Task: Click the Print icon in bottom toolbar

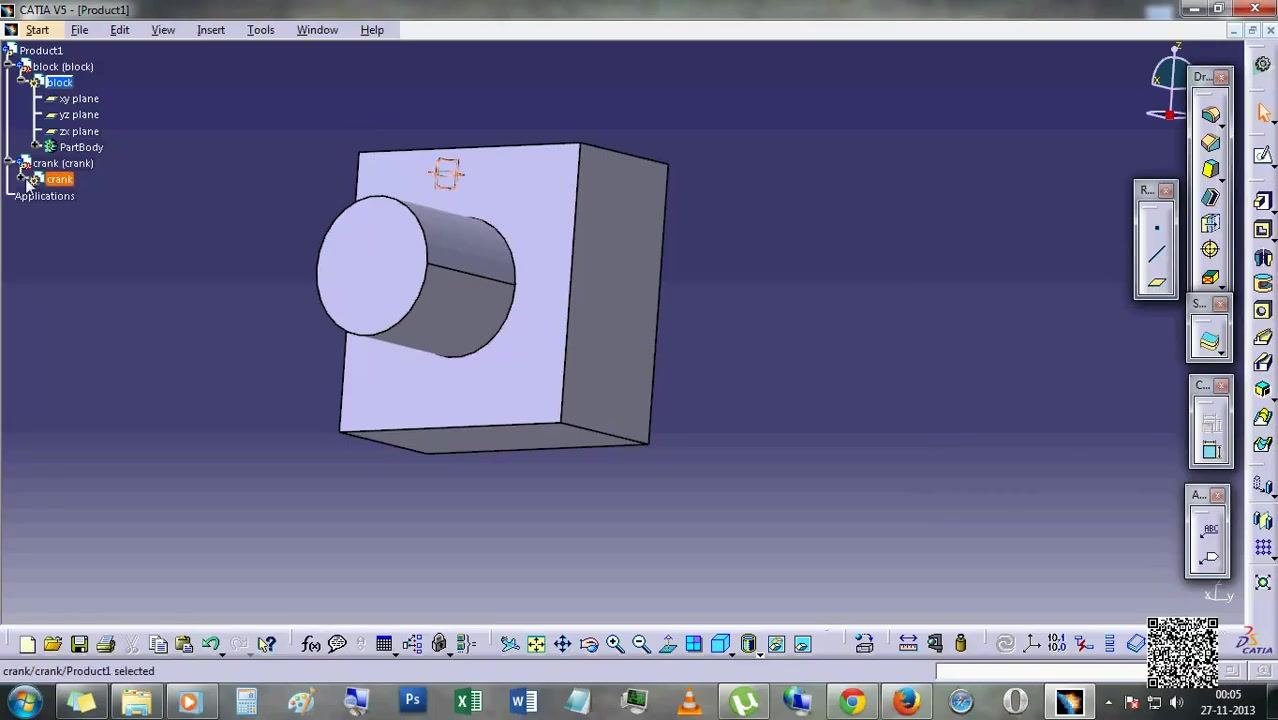Action: [x=105, y=645]
